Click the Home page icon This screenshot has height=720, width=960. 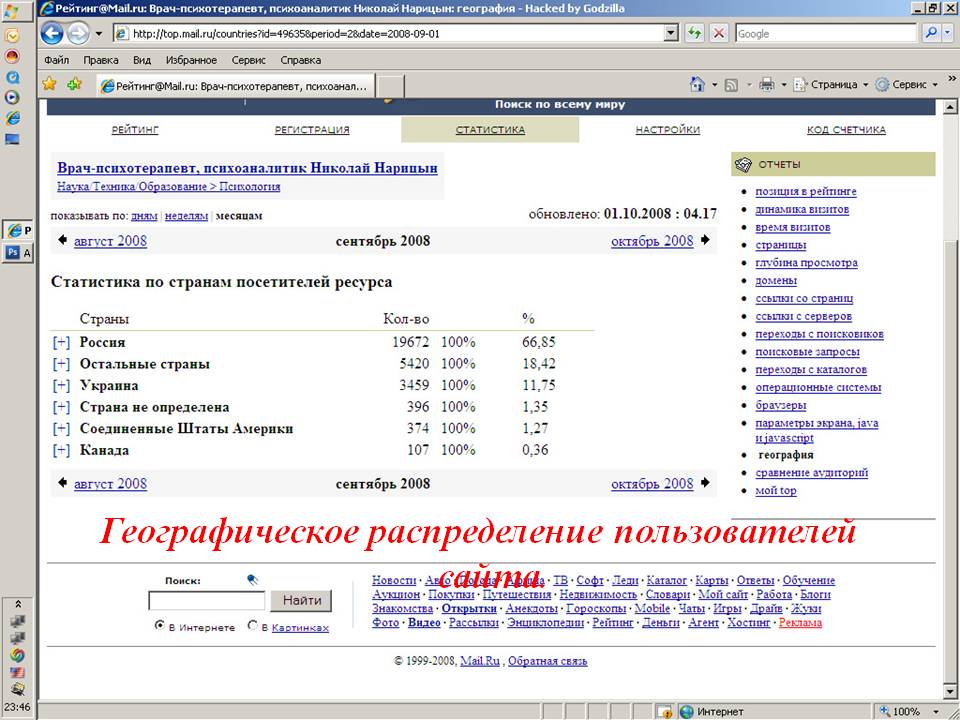[697, 84]
